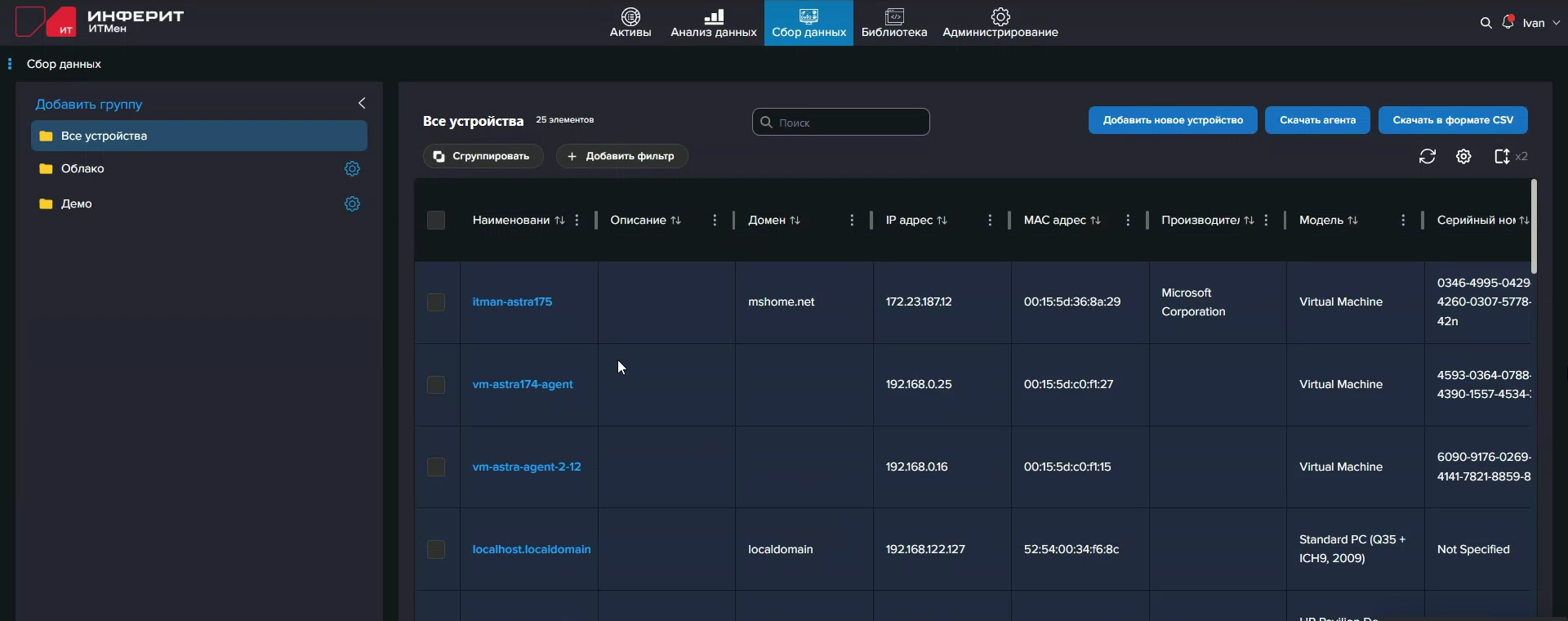Open the Администрирование tab
This screenshot has width=1568, height=621.
coord(1000,23)
